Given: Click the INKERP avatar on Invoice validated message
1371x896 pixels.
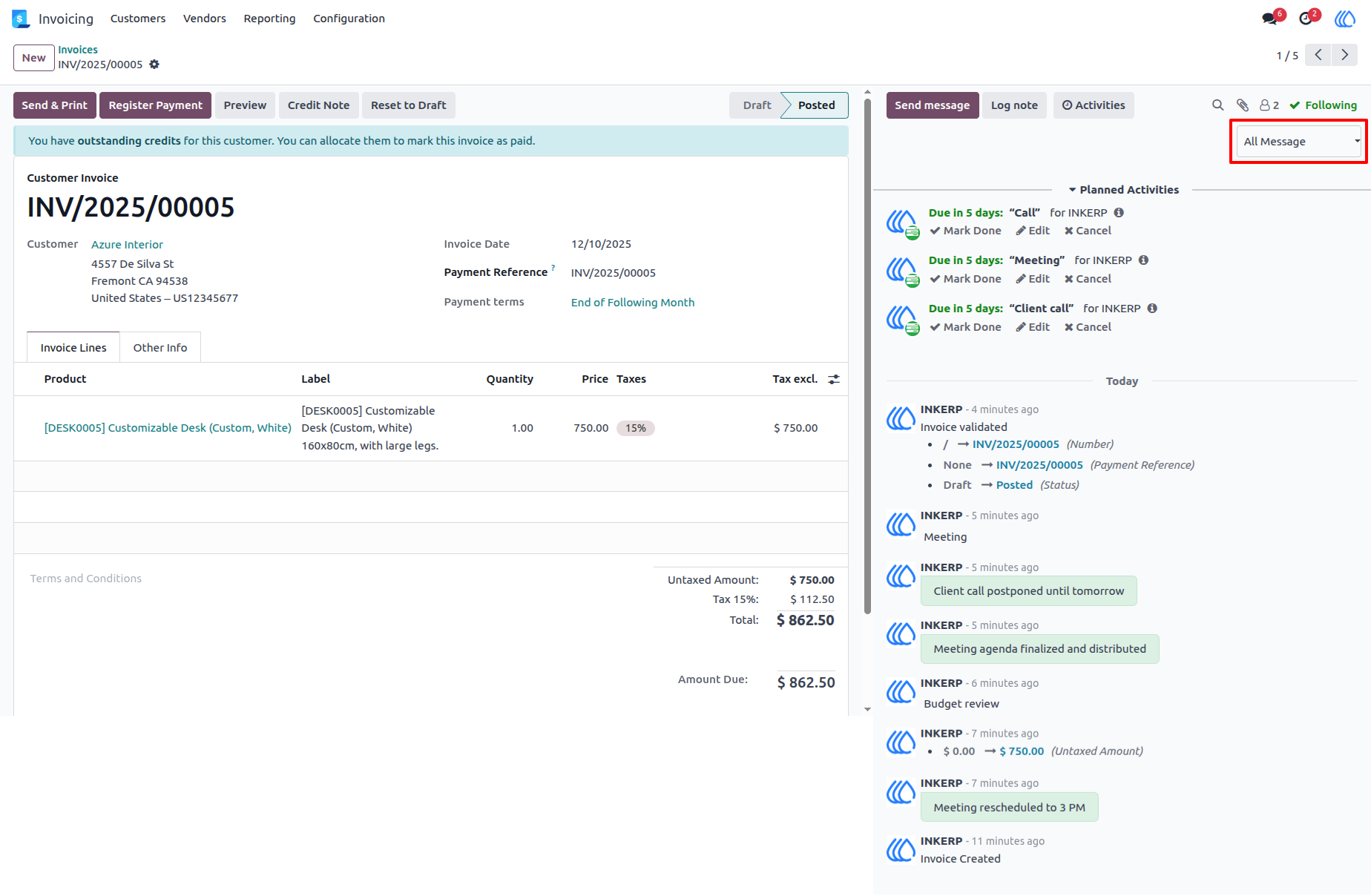Looking at the screenshot, I should coord(901,418).
